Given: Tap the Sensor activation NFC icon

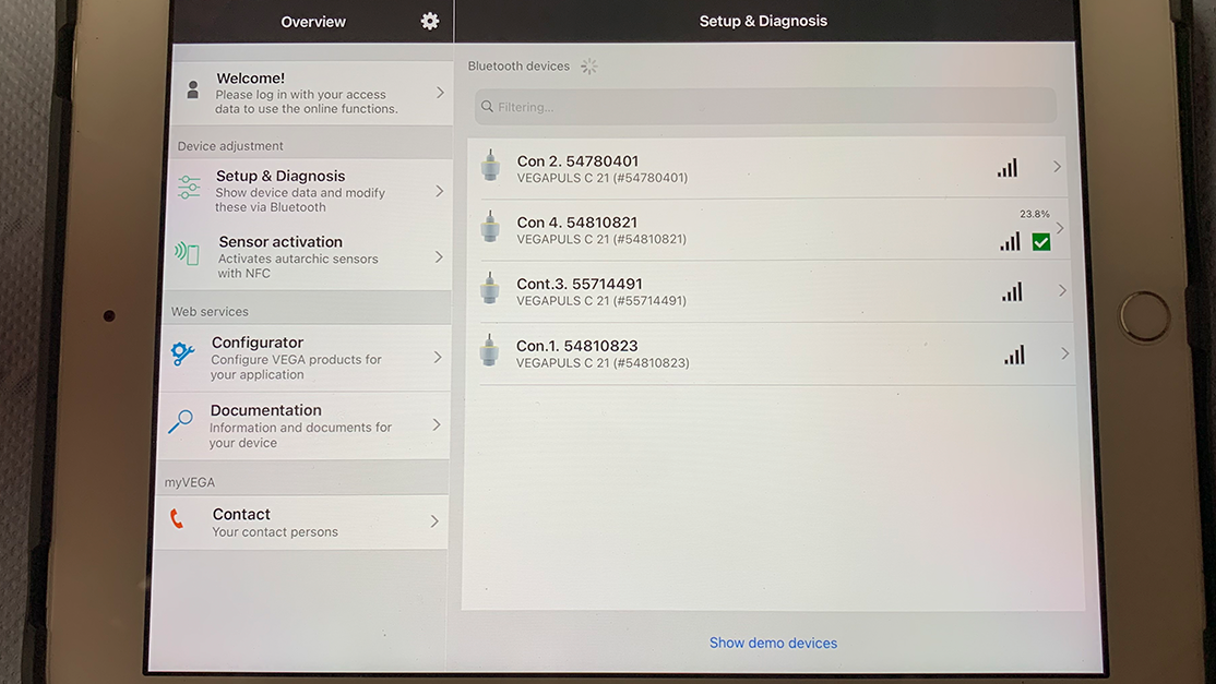Looking at the screenshot, I should (x=187, y=253).
